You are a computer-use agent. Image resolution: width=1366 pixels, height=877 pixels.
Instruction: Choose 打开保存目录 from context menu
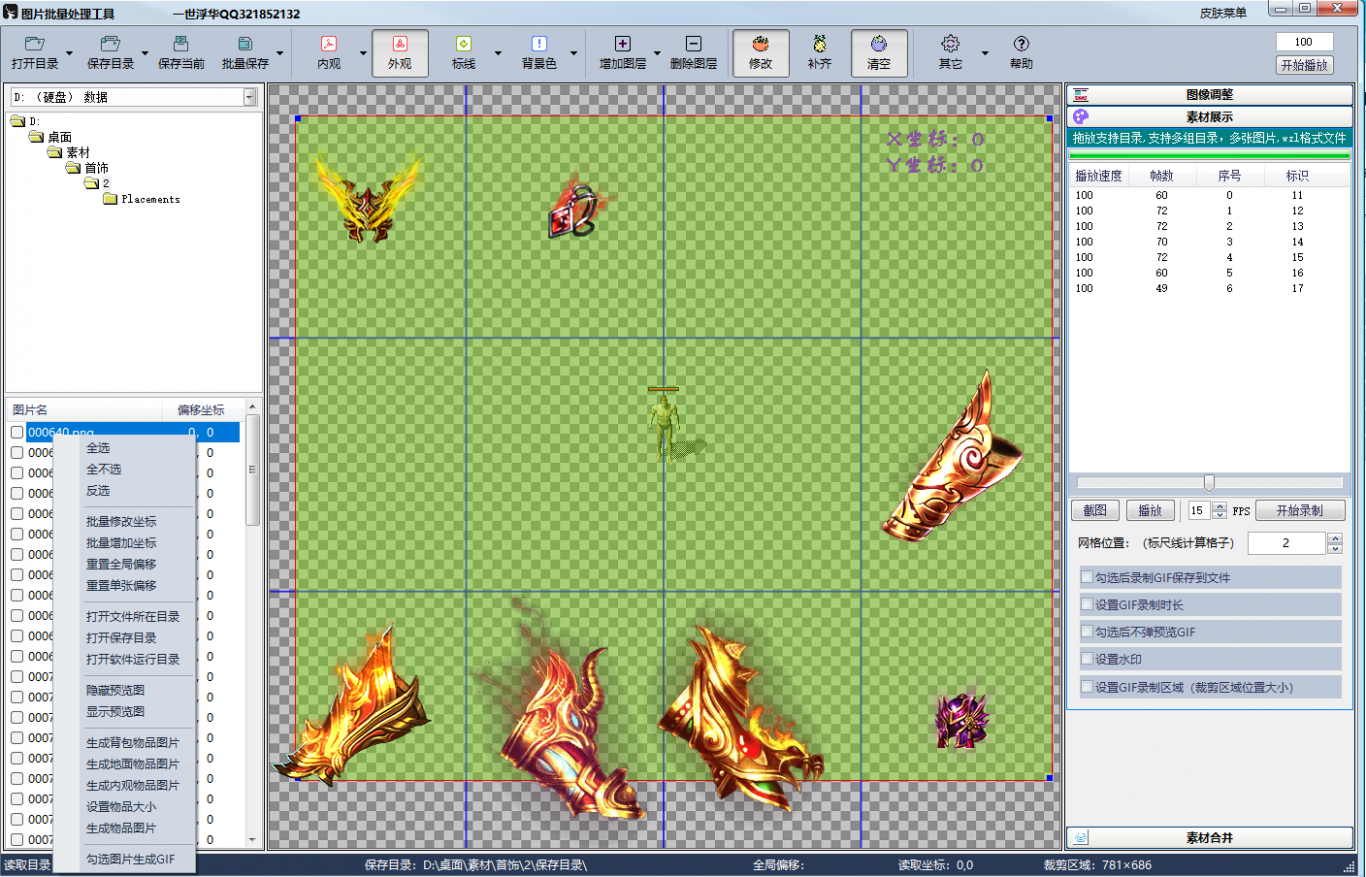click(x=121, y=638)
